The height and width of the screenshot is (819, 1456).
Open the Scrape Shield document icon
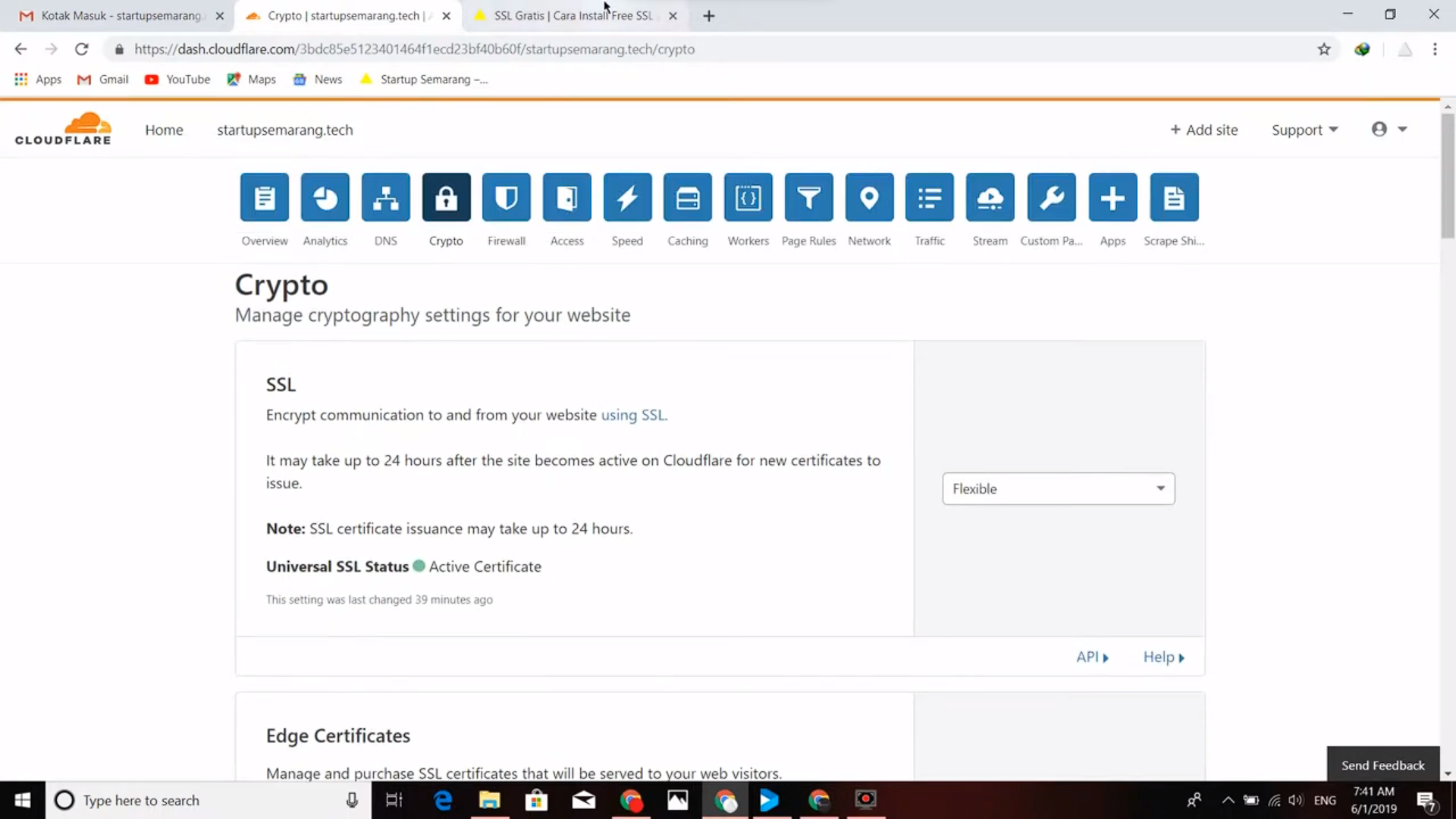point(1174,198)
